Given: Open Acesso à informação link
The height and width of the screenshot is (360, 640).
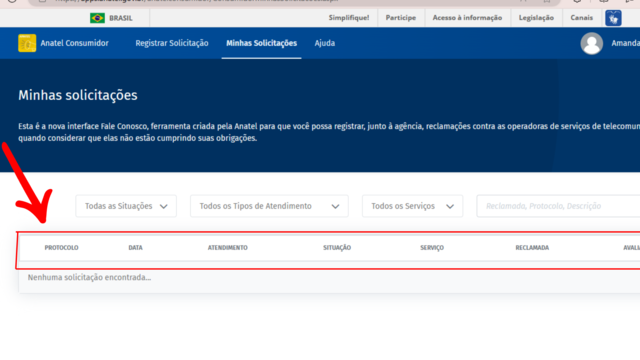Looking at the screenshot, I should point(467,18).
